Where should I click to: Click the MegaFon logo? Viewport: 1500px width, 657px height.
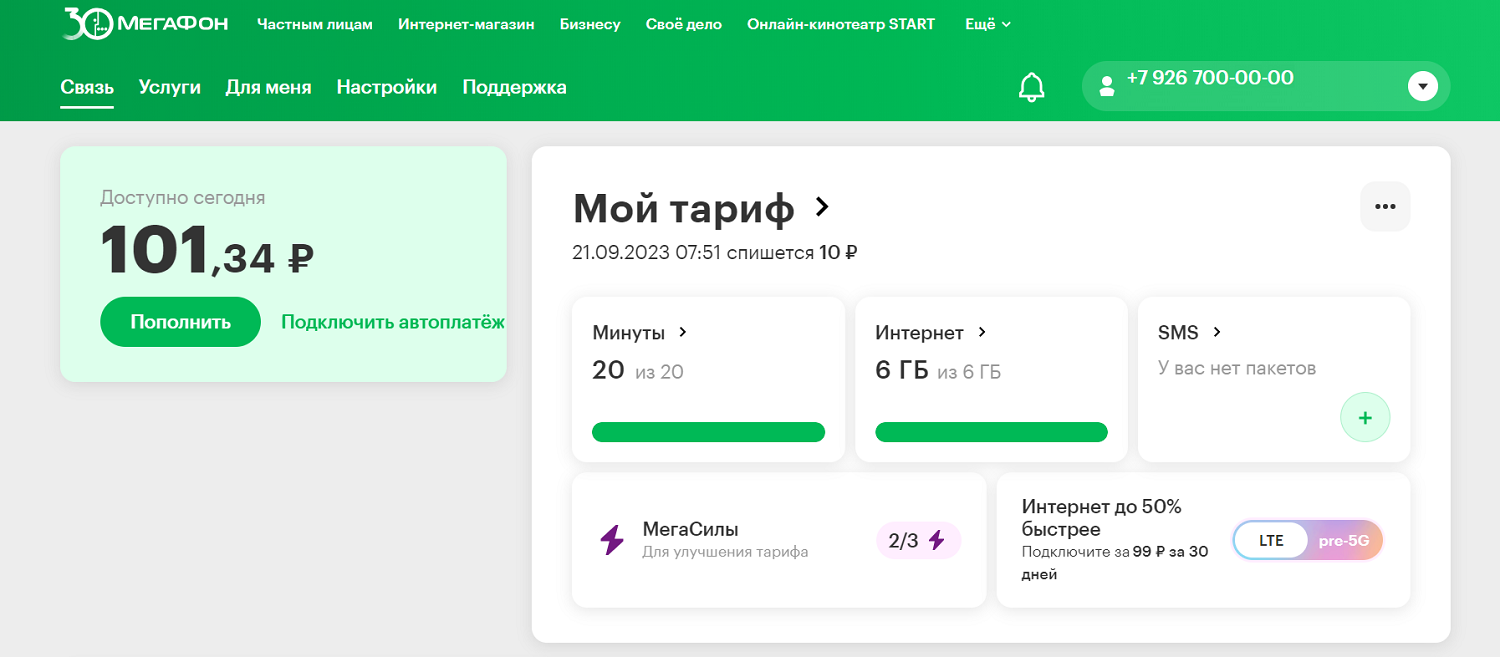point(145,24)
